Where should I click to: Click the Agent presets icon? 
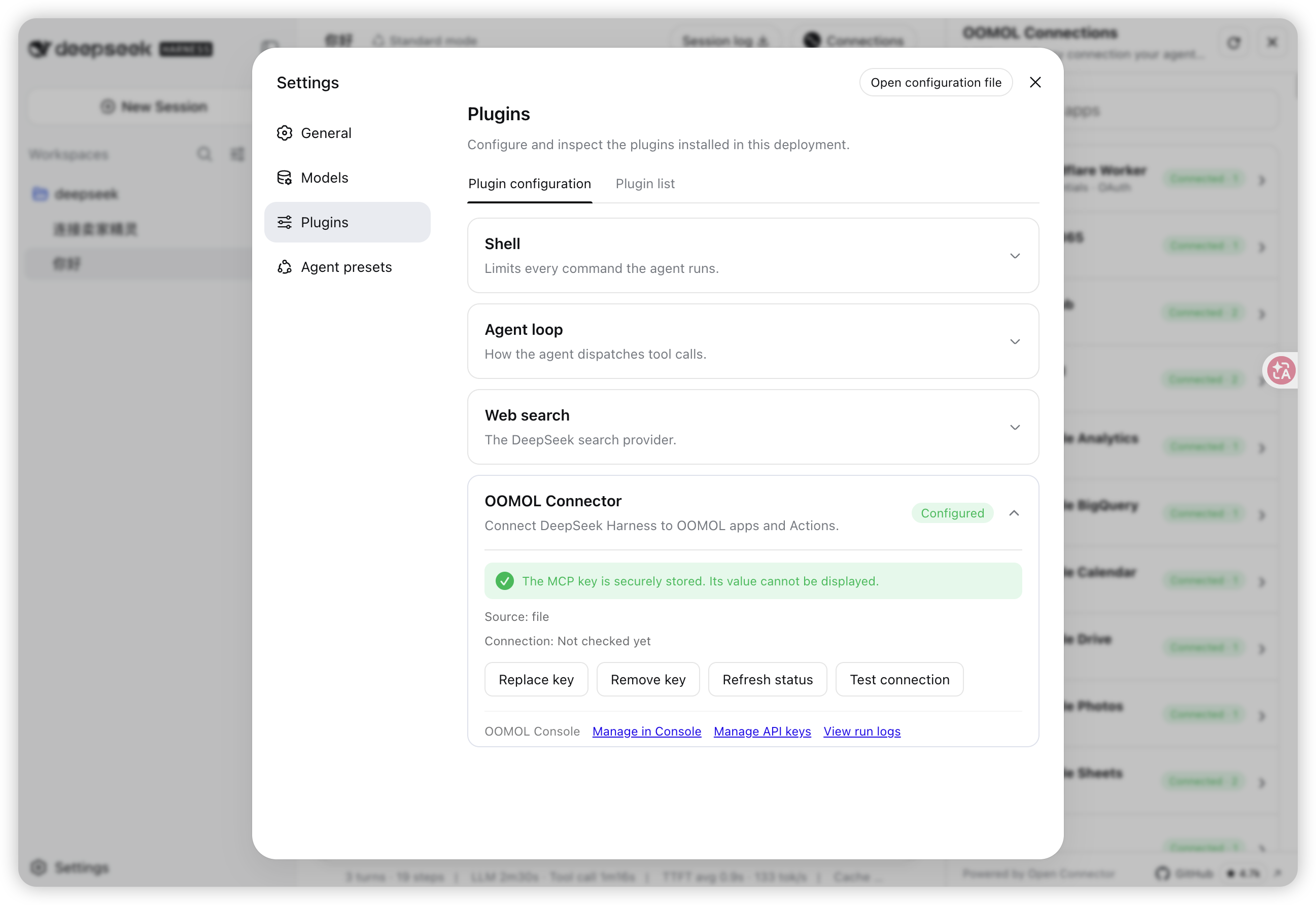click(x=284, y=267)
